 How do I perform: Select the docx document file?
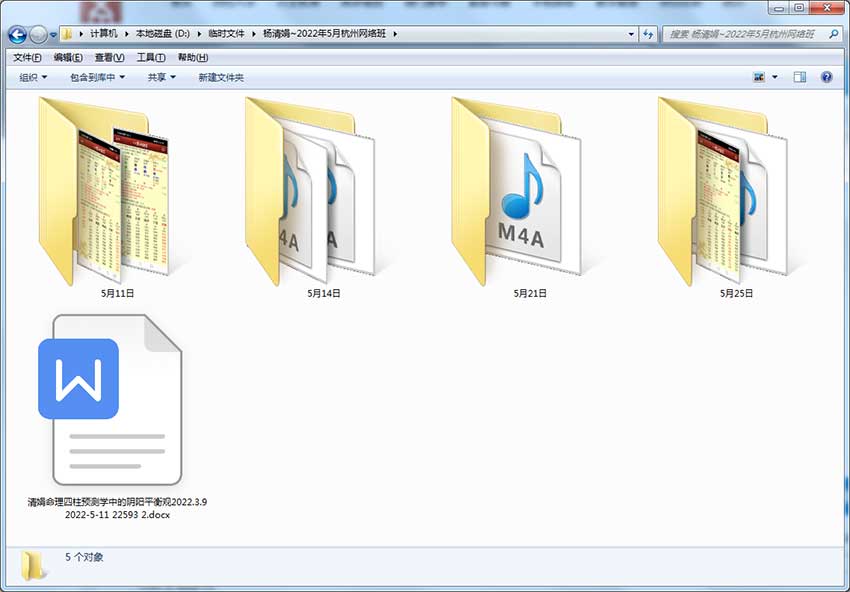click(117, 417)
